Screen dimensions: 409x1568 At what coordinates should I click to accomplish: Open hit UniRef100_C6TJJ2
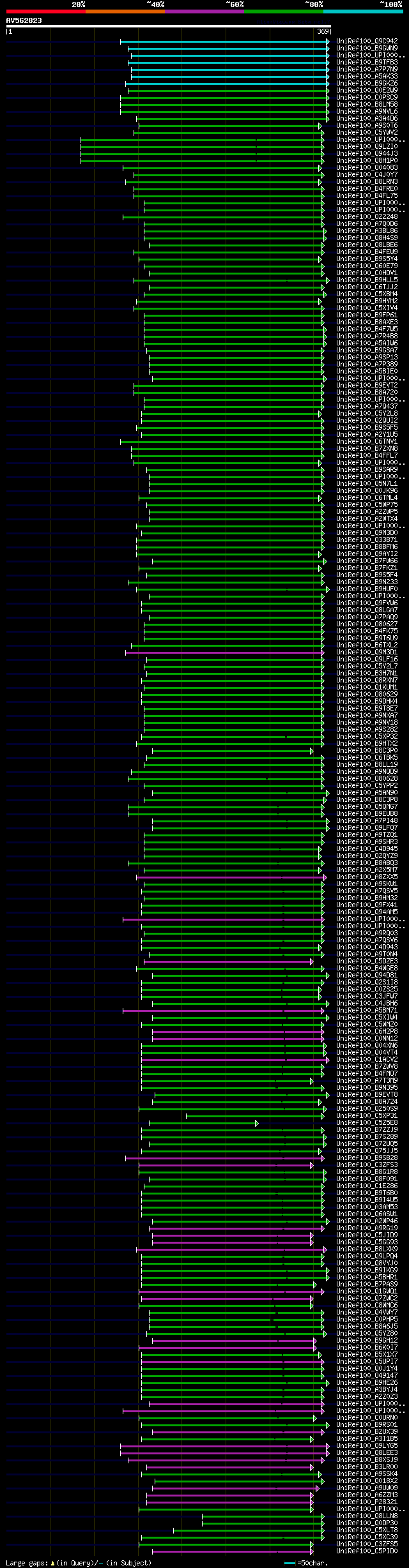pyautogui.click(x=367, y=287)
